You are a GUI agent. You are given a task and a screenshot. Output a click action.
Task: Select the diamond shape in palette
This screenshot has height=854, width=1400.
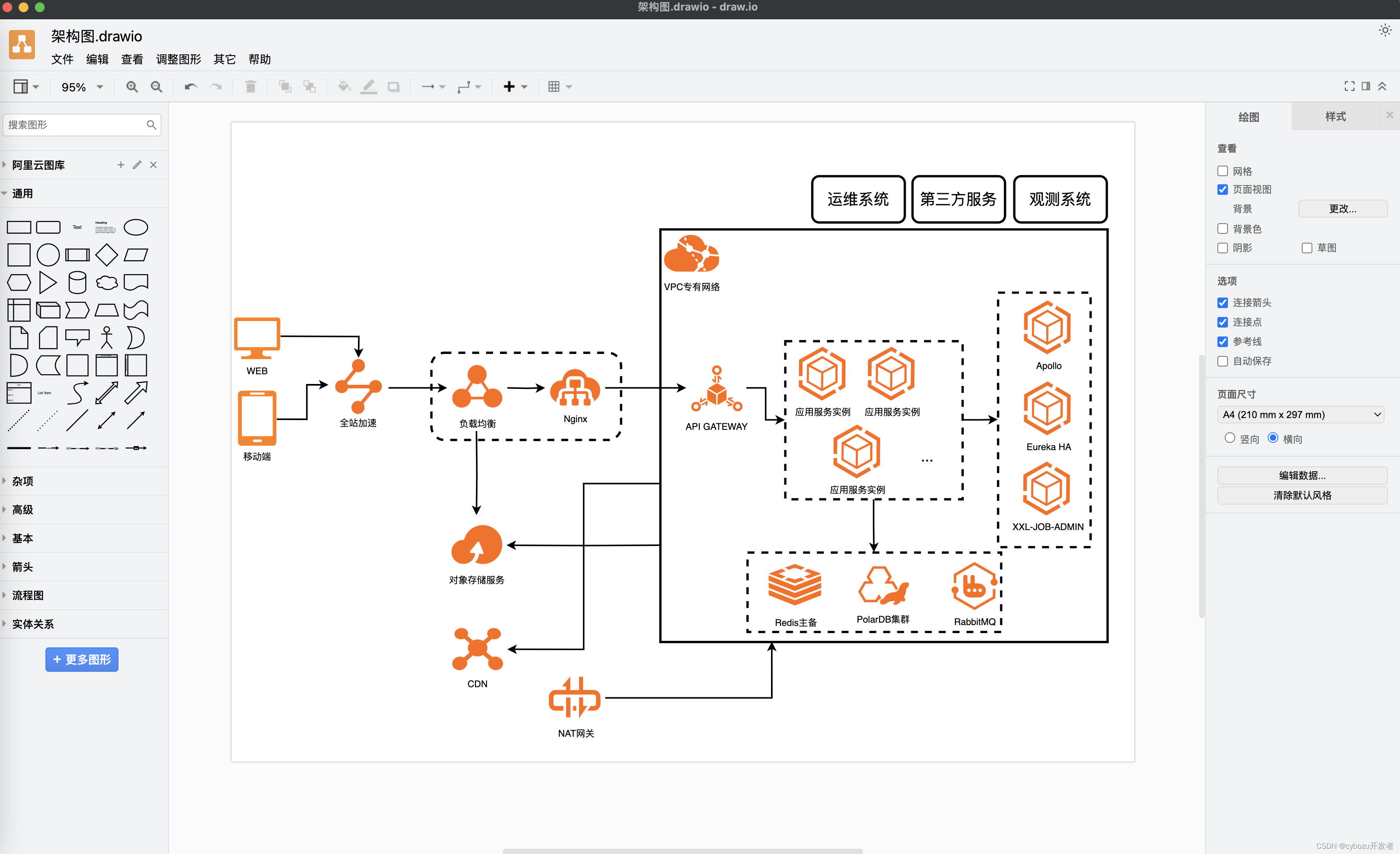pos(106,254)
